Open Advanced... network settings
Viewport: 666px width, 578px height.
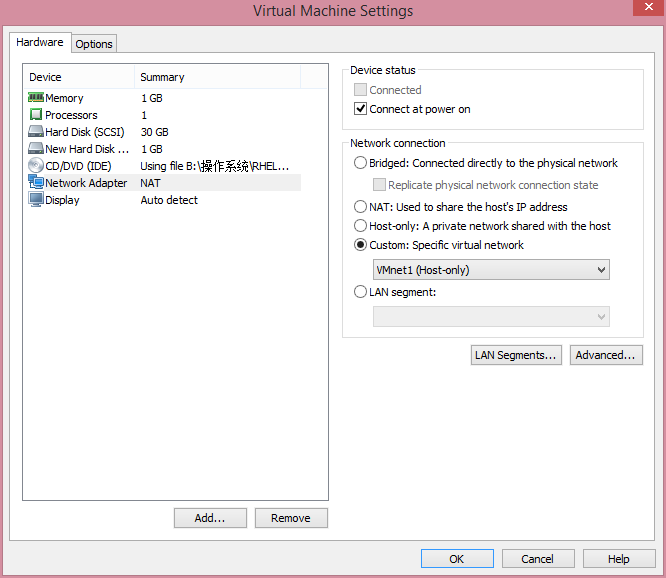pyautogui.click(x=606, y=355)
